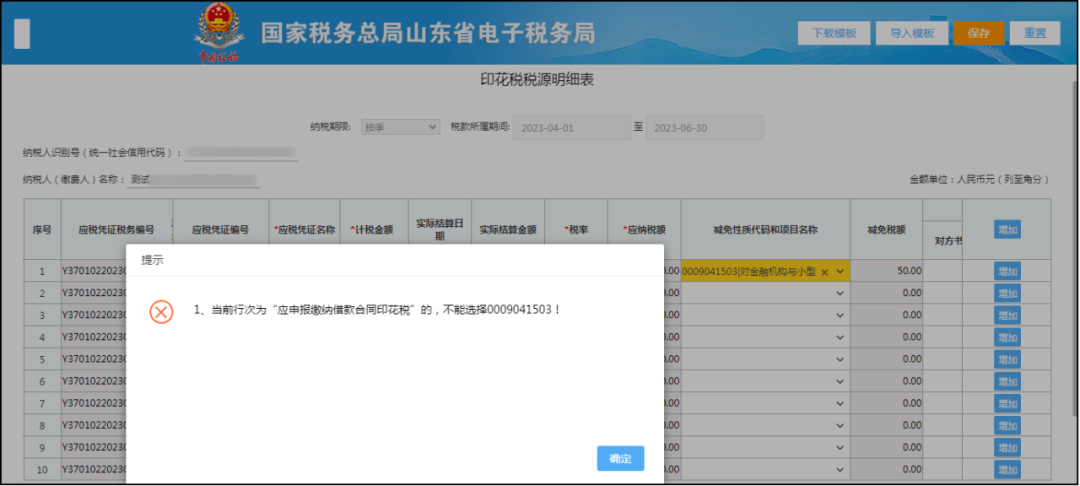Screen dimensions: 1080x486
Task: Click the 纳税人名称 field showing 测试
Action: pyautogui.click(x=195, y=180)
